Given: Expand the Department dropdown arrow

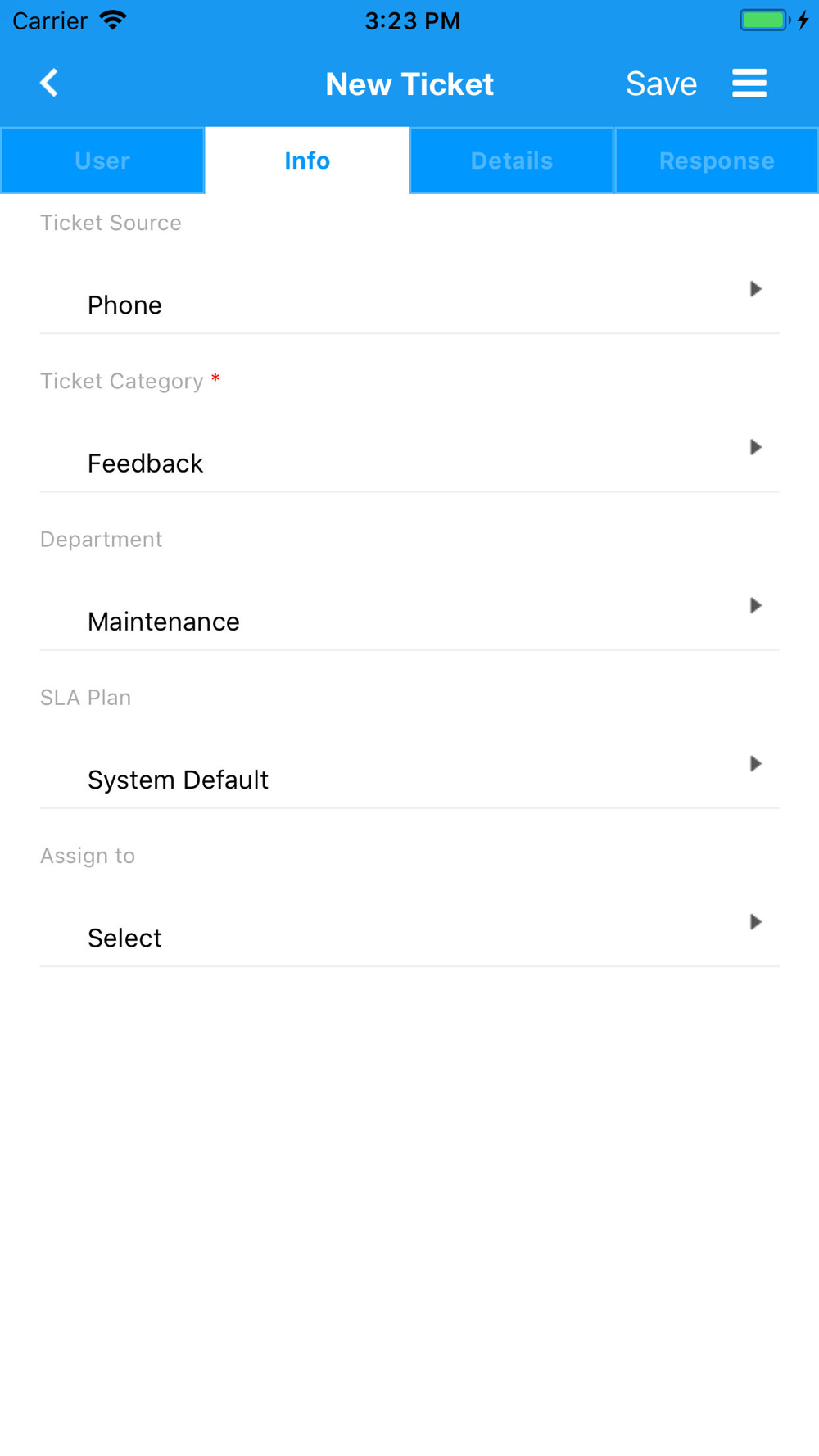Looking at the screenshot, I should tap(755, 605).
